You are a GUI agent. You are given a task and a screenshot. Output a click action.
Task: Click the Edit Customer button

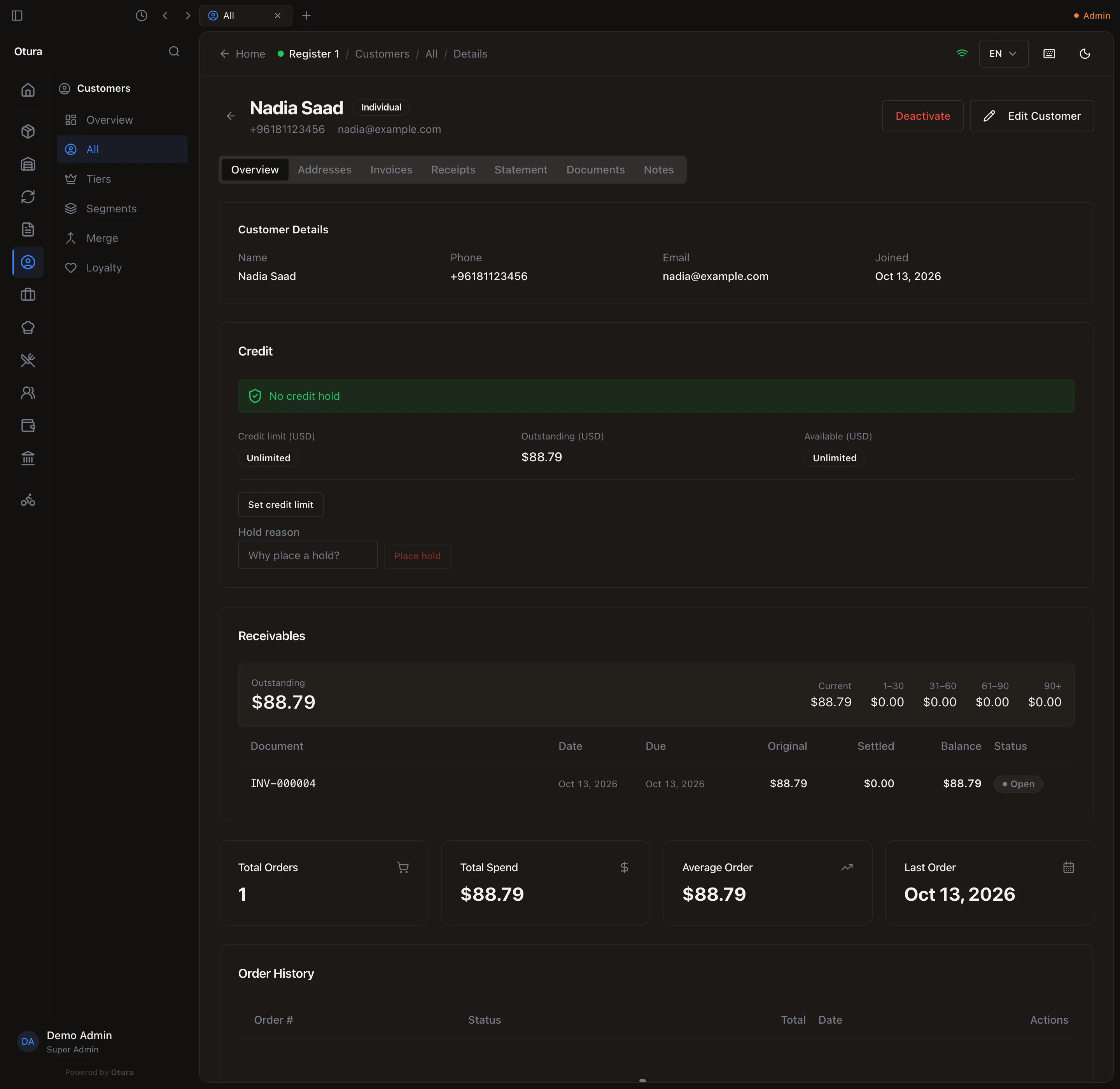1031,116
